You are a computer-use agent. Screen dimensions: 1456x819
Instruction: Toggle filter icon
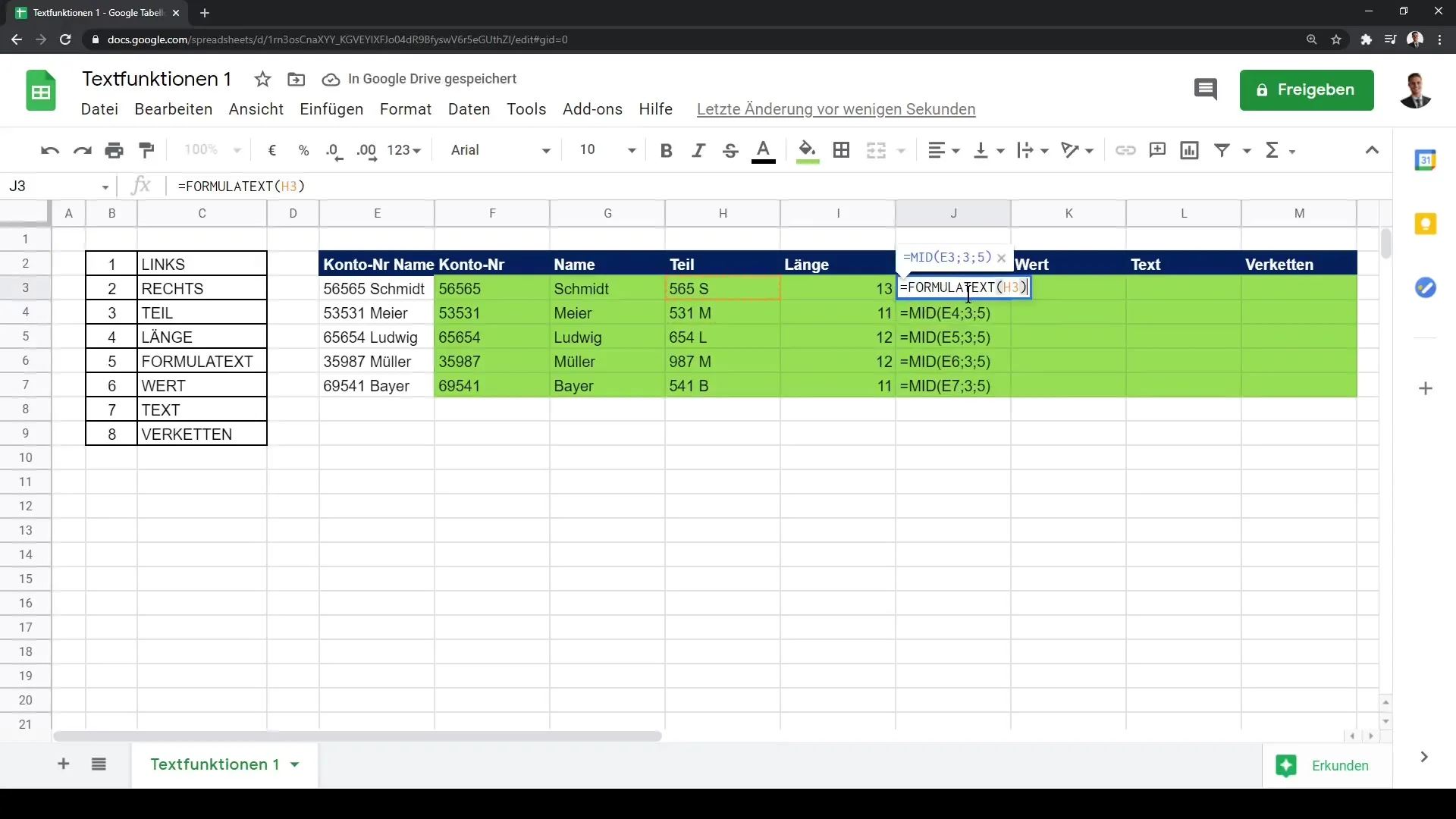[1222, 150]
